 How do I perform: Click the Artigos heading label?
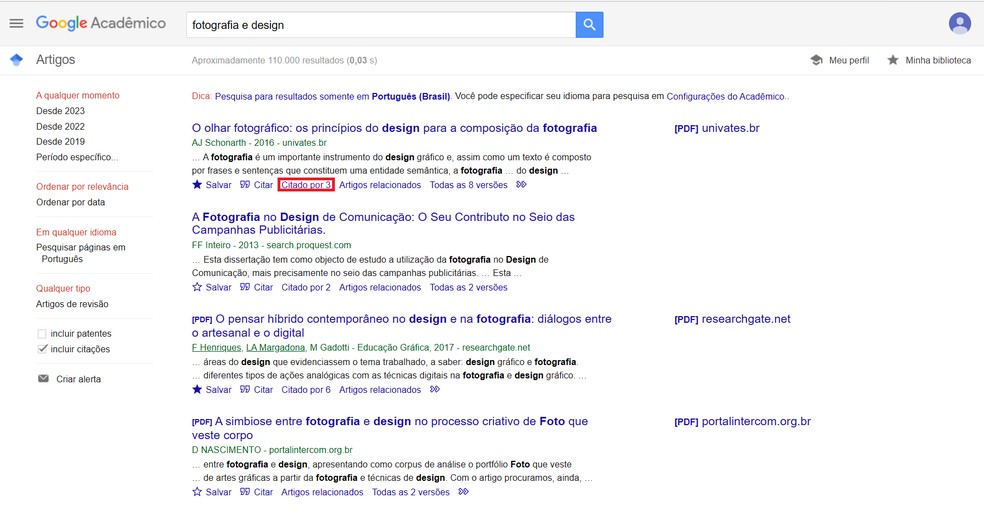[x=55, y=60]
